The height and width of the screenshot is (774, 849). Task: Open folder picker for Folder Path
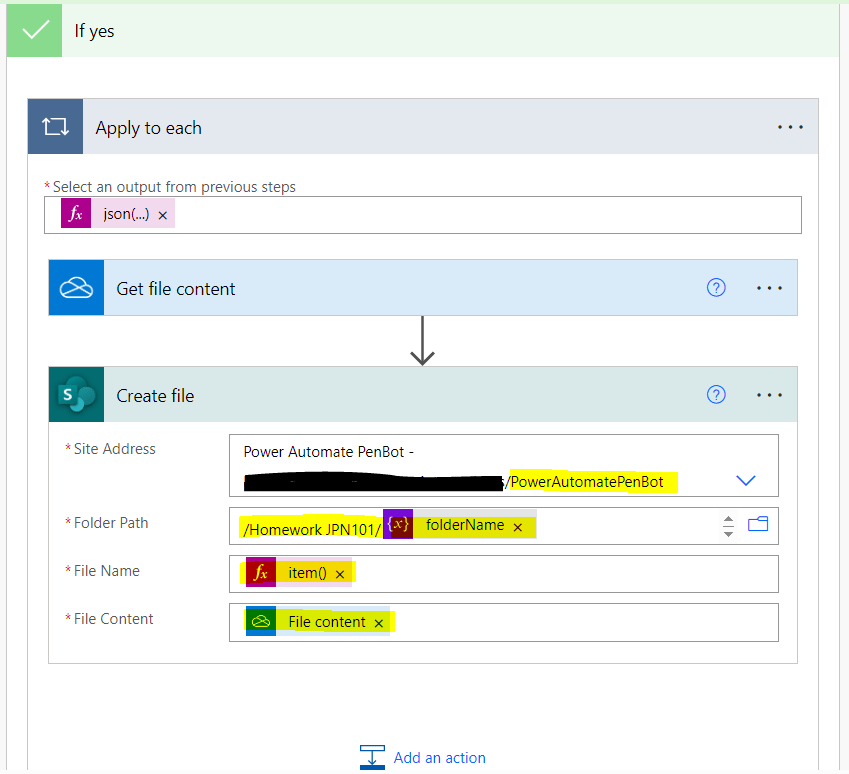[758, 524]
